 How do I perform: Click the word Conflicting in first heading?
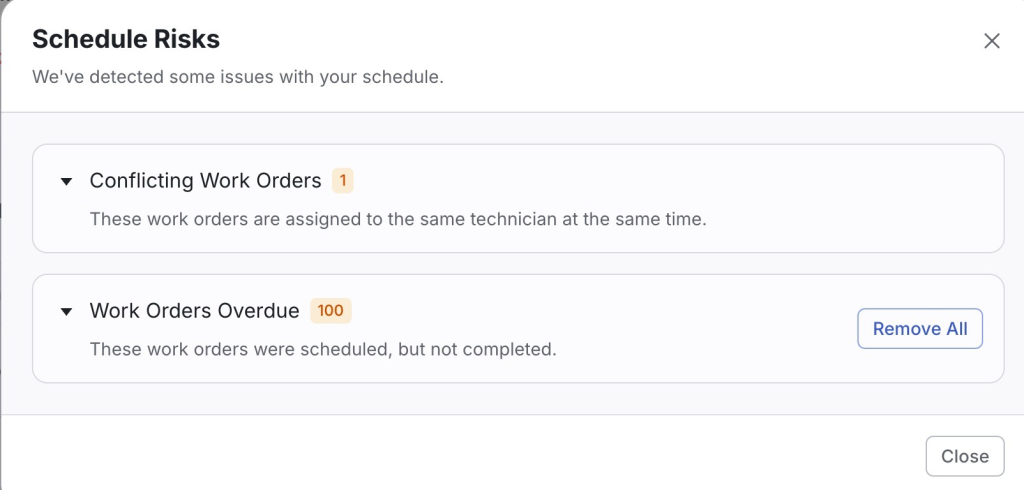coord(141,181)
